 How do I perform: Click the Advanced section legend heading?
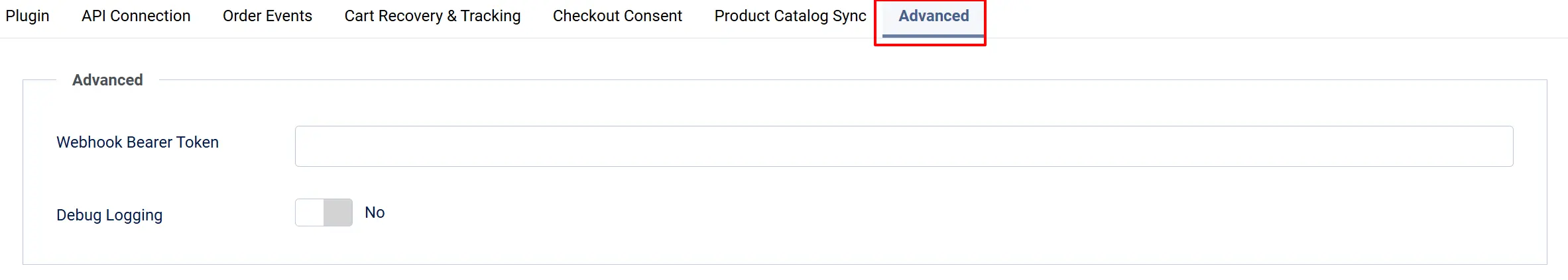[107, 80]
